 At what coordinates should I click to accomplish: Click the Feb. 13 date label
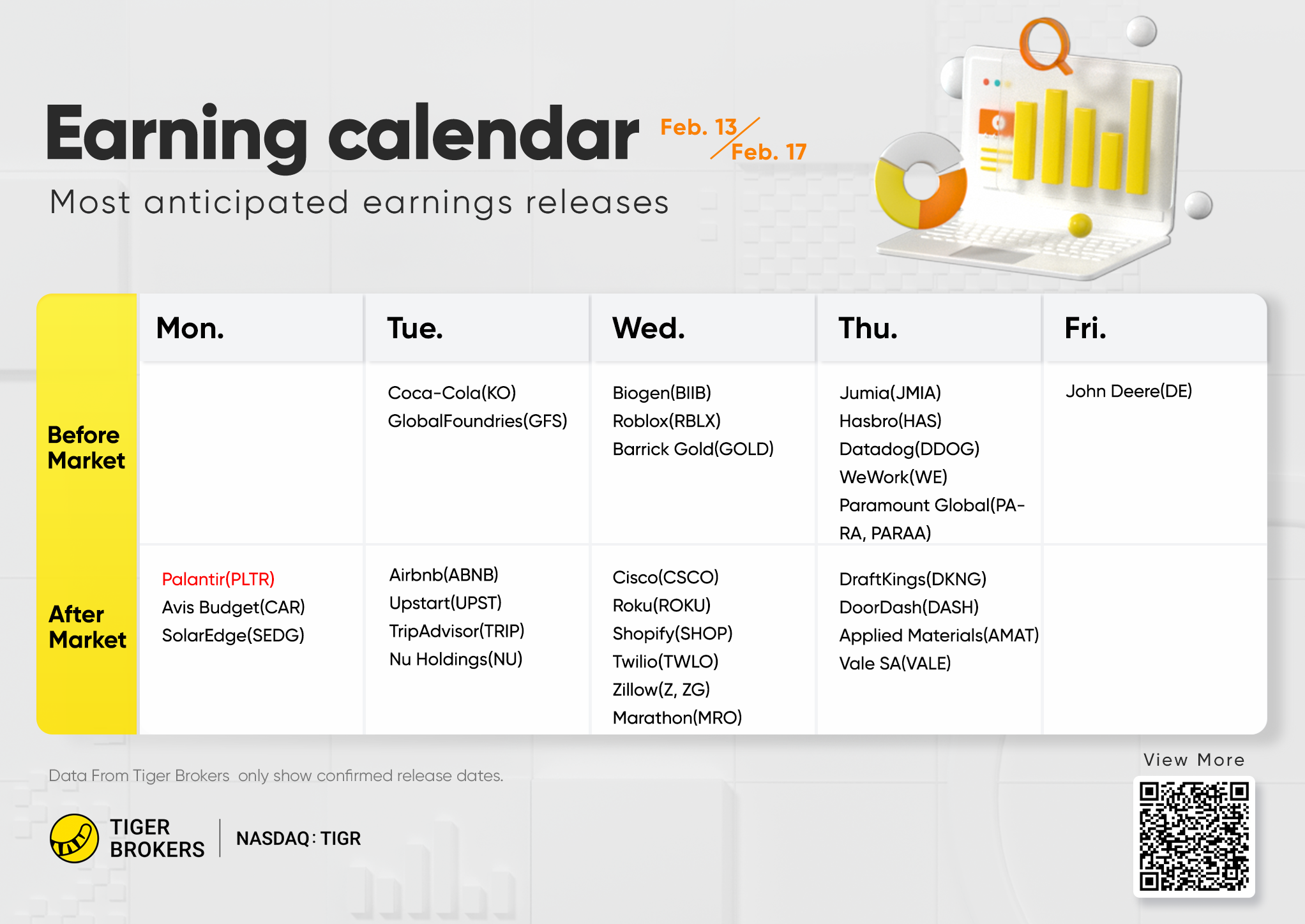(698, 127)
